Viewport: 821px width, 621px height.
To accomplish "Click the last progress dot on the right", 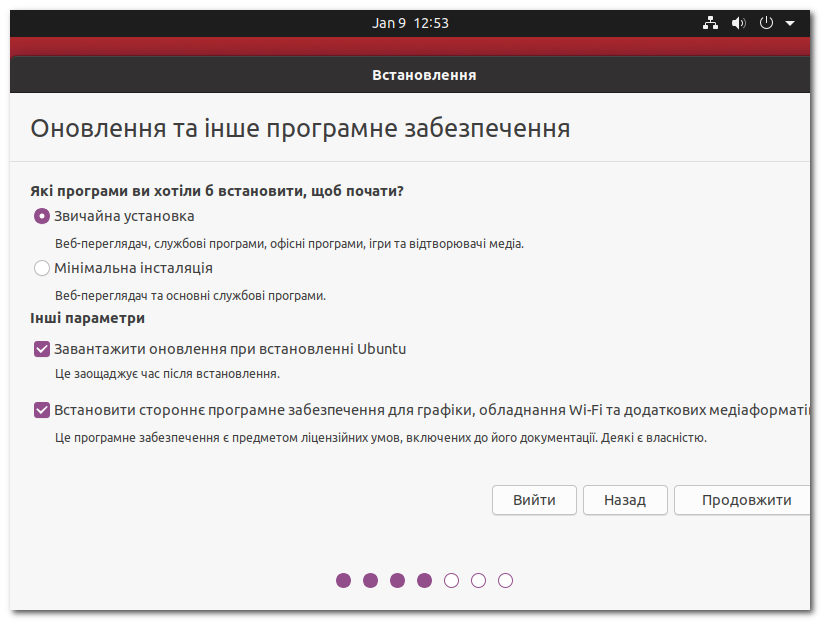I will click(506, 580).
